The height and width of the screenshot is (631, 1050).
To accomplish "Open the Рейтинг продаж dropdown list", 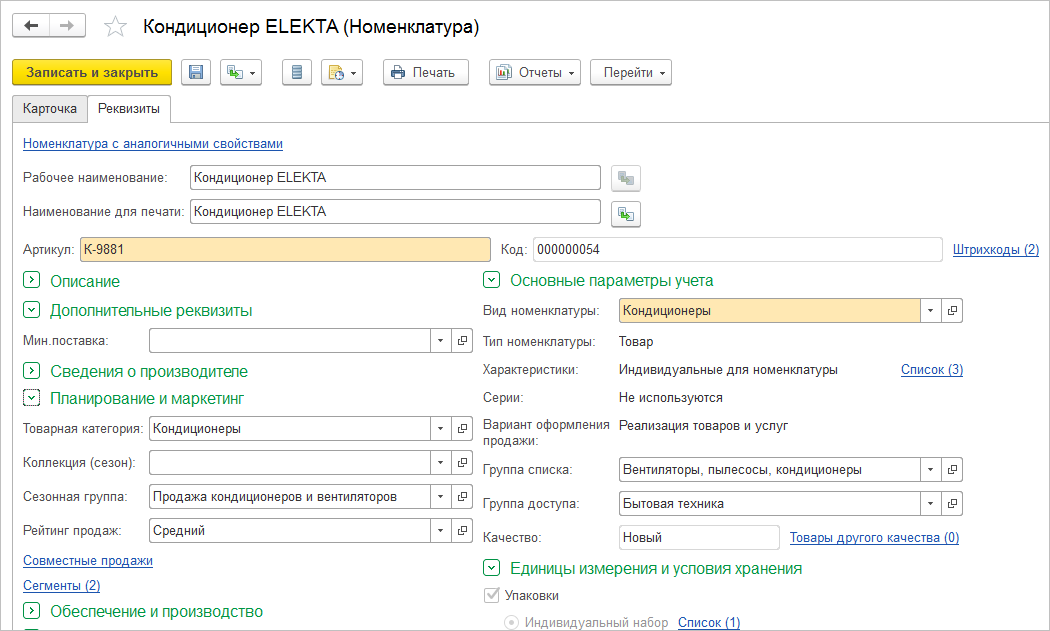I will [x=440, y=531].
